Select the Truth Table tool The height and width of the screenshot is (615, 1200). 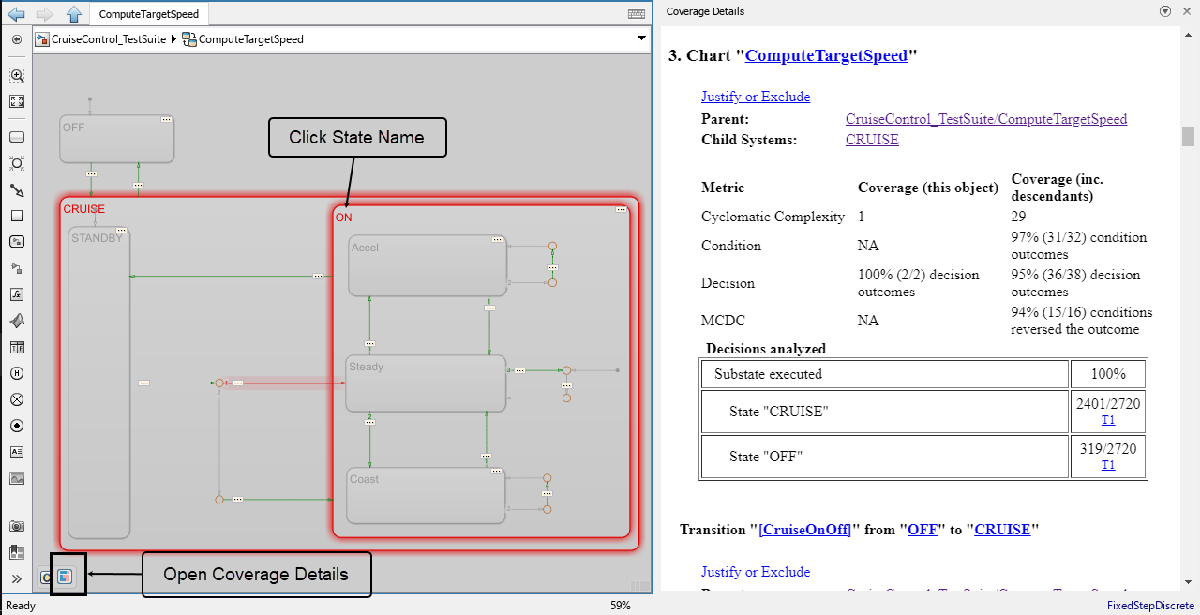pyautogui.click(x=17, y=347)
